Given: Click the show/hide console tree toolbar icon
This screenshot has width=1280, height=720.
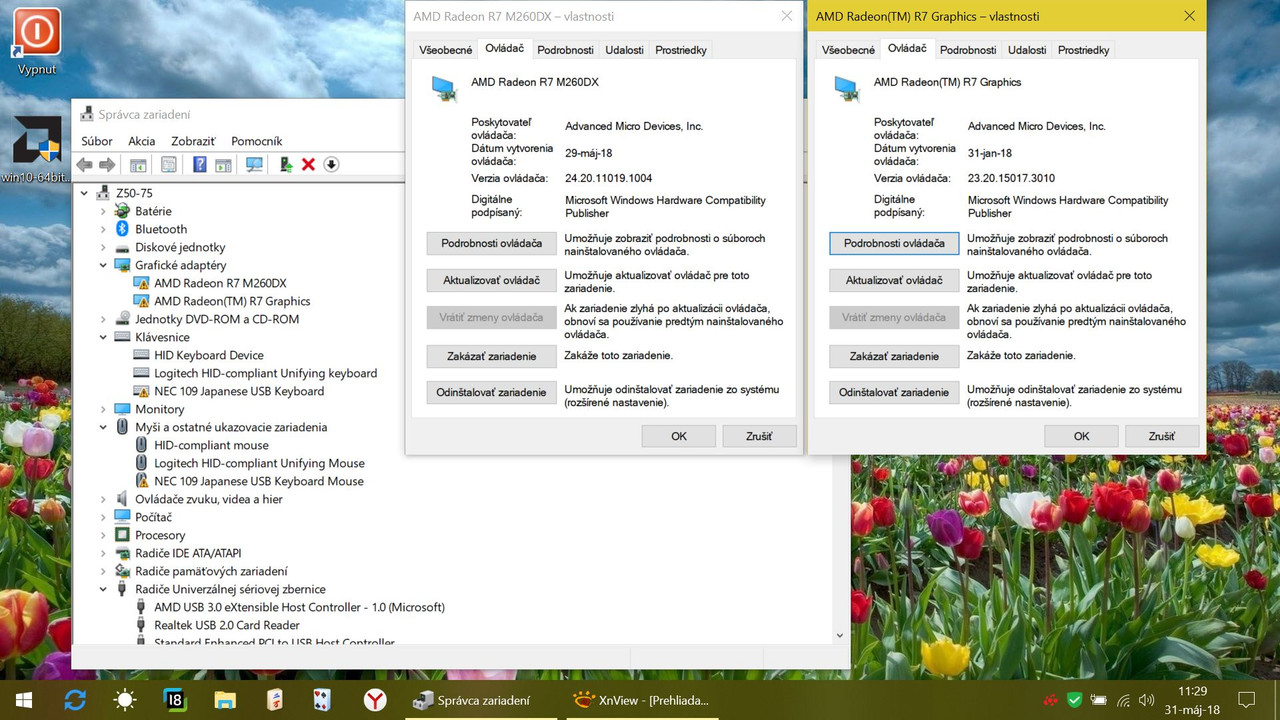Looking at the screenshot, I should 138,165.
